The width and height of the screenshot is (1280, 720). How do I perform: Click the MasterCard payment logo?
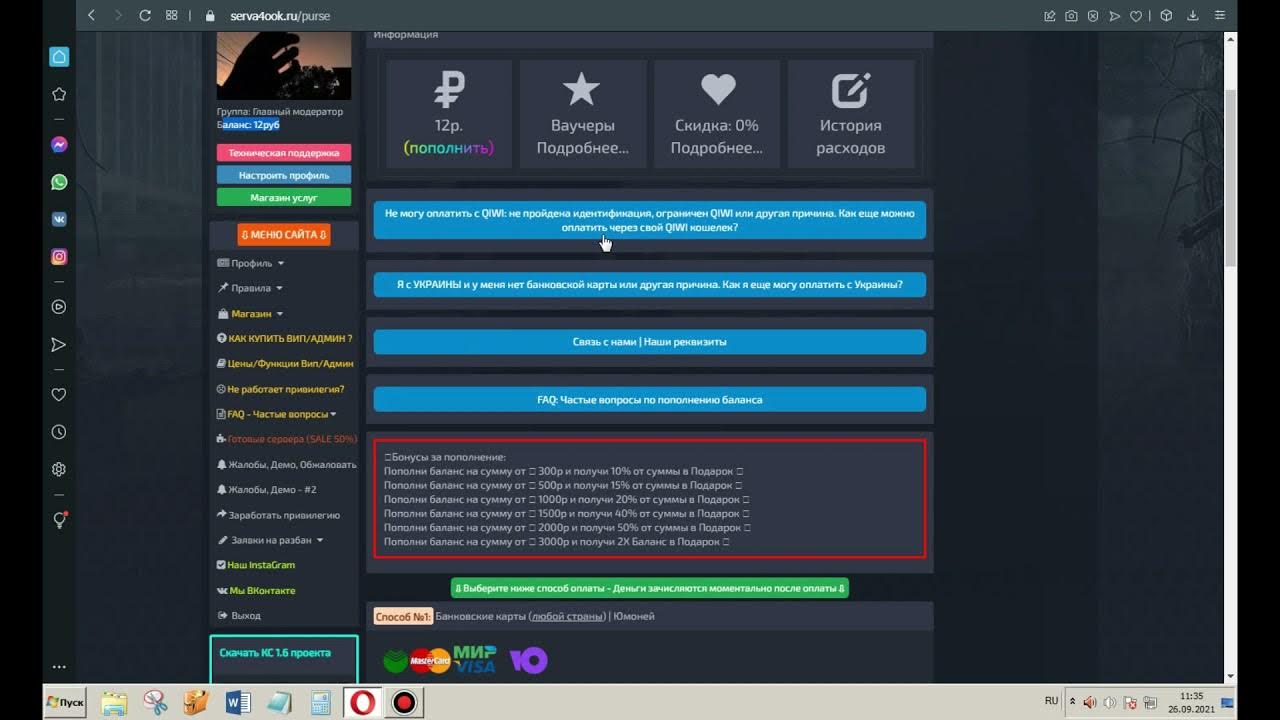point(430,661)
